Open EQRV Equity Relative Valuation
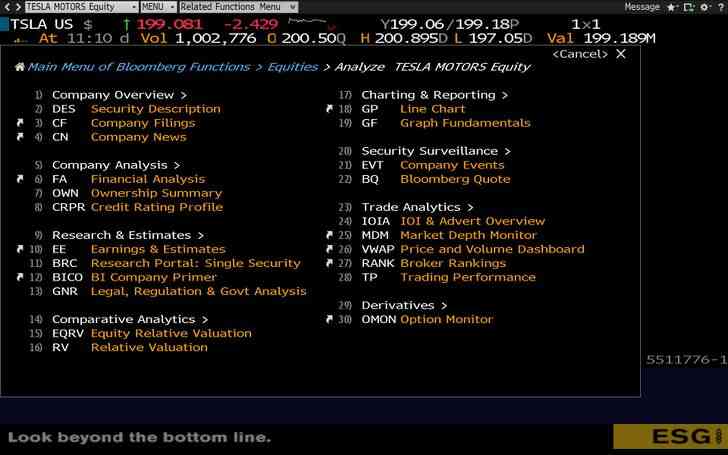The height and width of the screenshot is (455, 728). [x=151, y=333]
